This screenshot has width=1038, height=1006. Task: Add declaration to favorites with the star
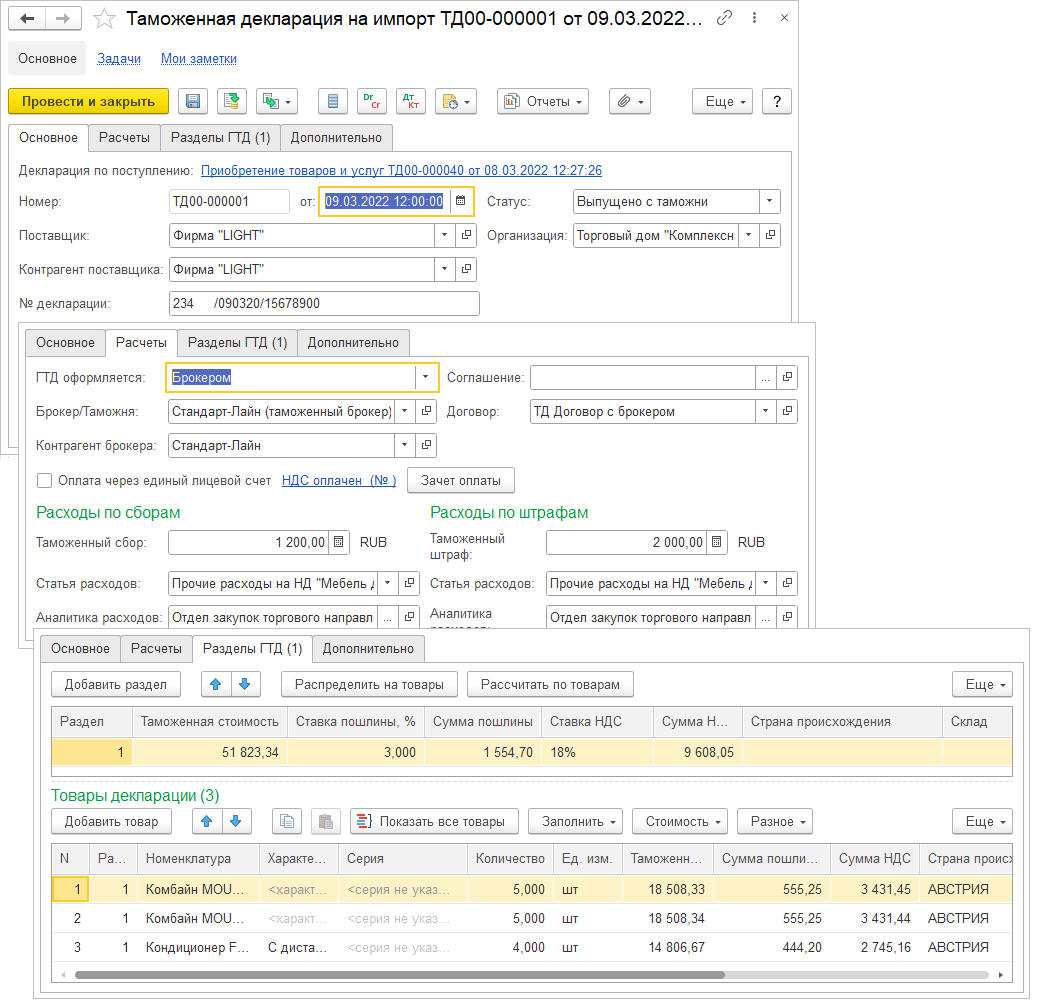[103, 19]
